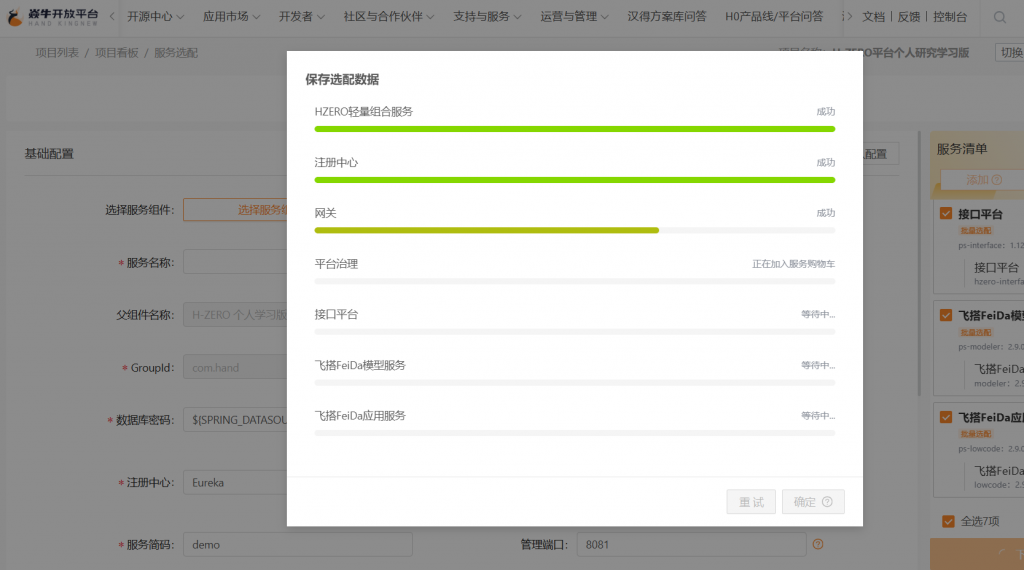Go to 项目列表 breadcrumb link
Screen dimensions: 1024x570
coord(57,52)
